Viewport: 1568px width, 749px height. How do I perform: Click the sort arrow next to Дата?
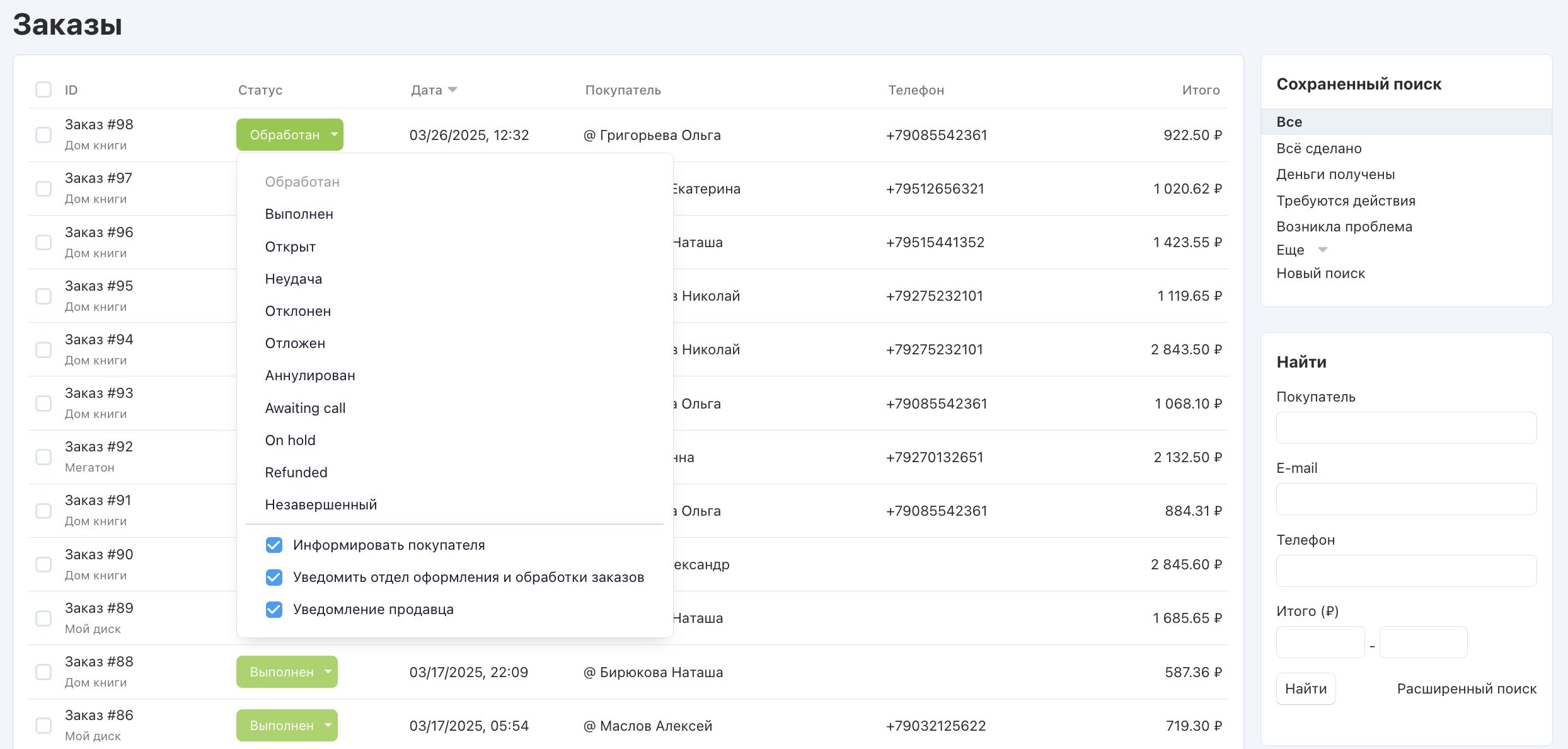coord(452,90)
